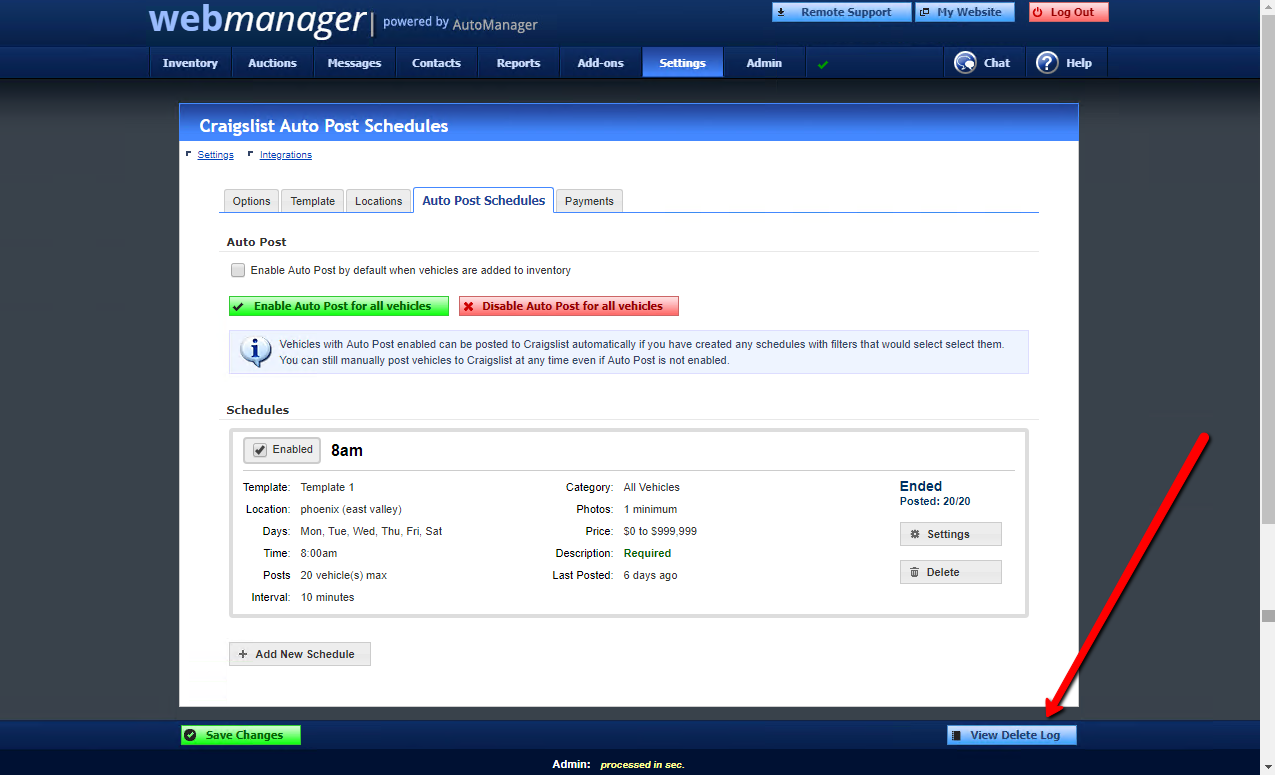Open the Reports menu

(518, 63)
